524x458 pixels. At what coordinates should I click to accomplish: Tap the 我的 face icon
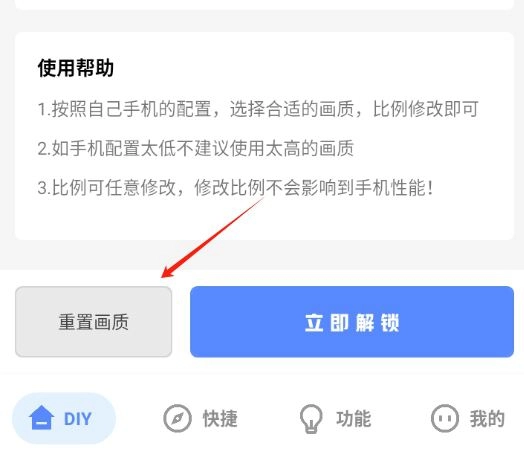pos(445,418)
